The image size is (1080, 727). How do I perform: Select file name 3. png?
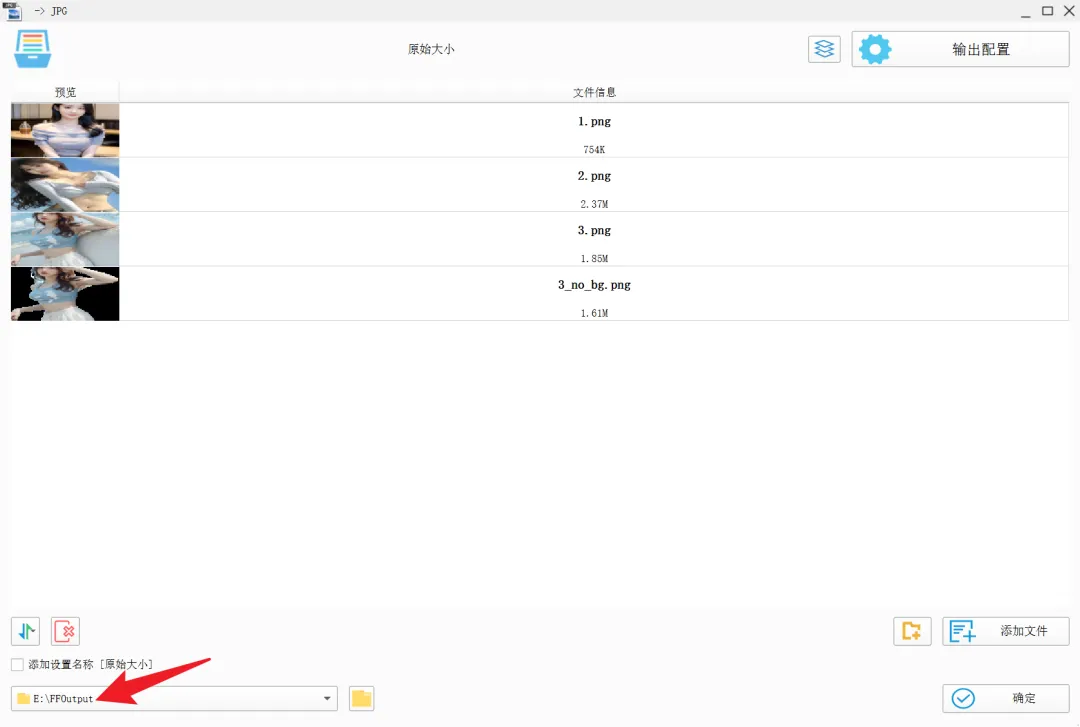coord(594,230)
